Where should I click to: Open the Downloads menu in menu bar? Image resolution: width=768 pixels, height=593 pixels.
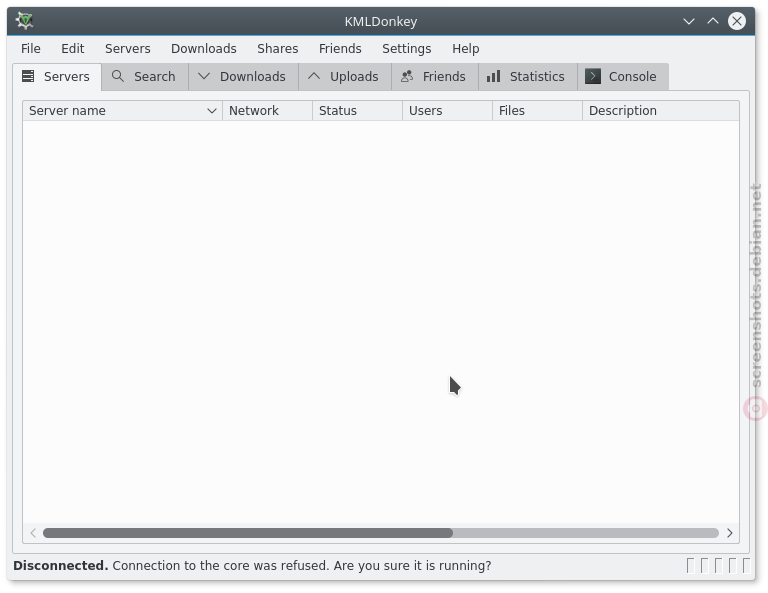point(204,48)
